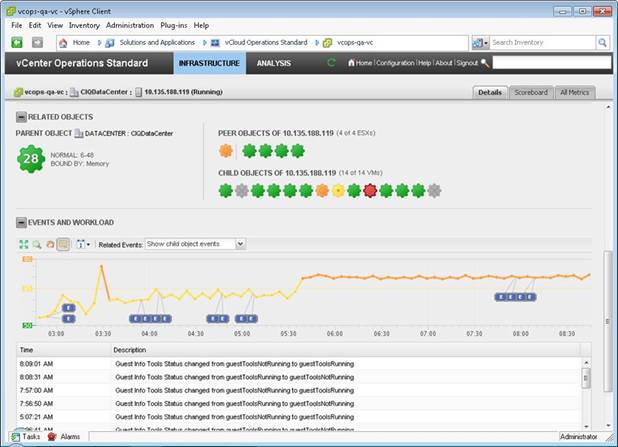
Task: Click the Time column header
Action: click(x=64, y=350)
